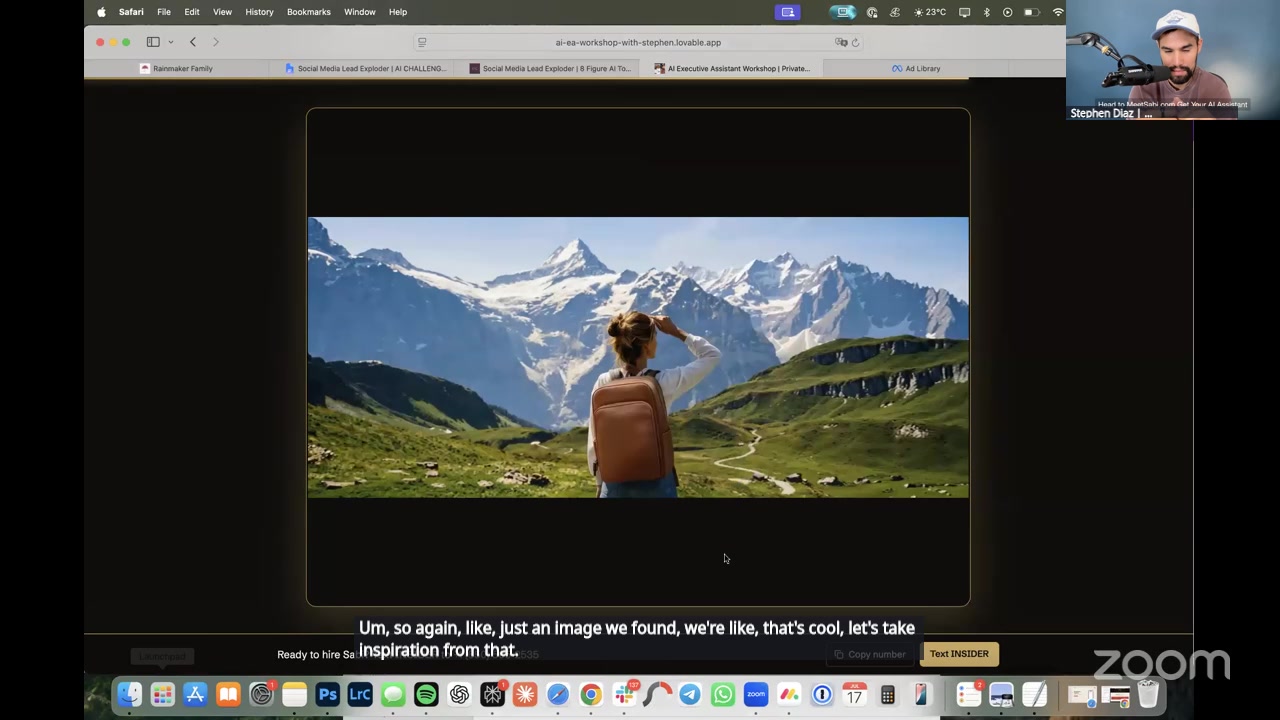Open the View menu
1280x720 pixels.
click(222, 12)
